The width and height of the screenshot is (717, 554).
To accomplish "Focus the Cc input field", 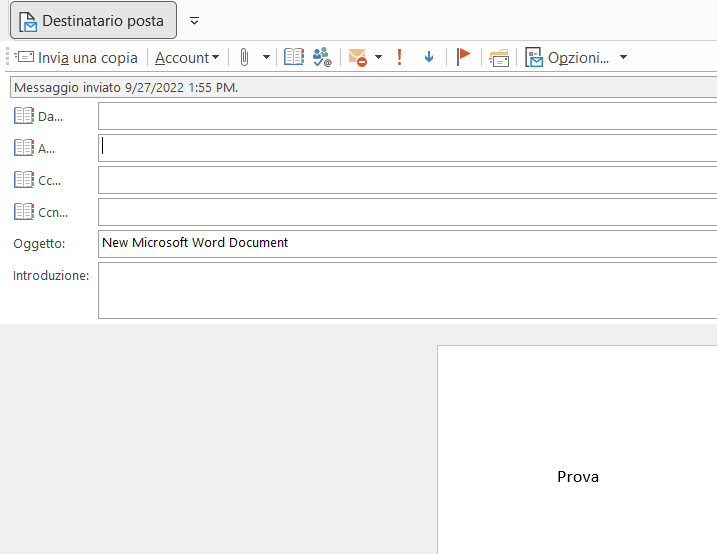I will [x=407, y=180].
